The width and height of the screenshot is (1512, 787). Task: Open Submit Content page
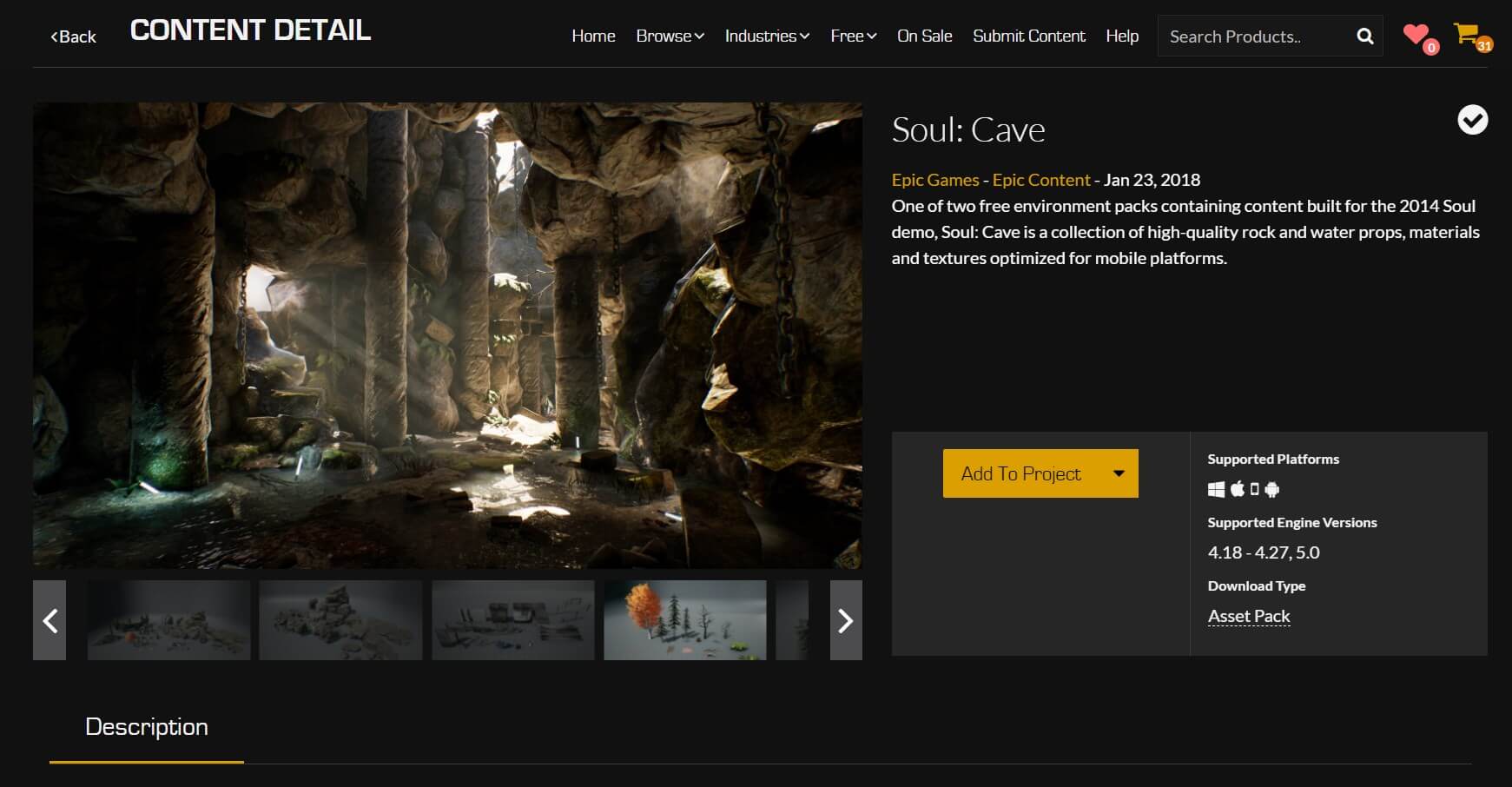coord(1029,36)
